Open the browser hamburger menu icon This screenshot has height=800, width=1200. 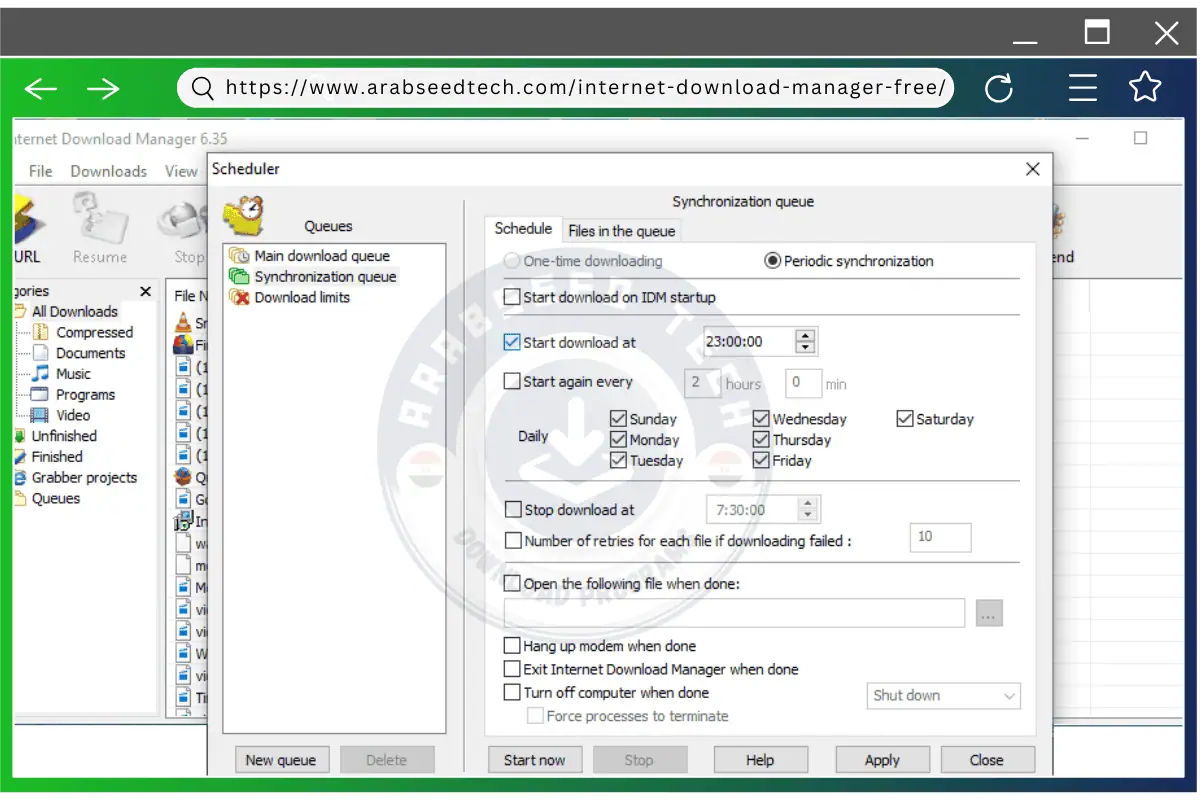coord(1082,89)
